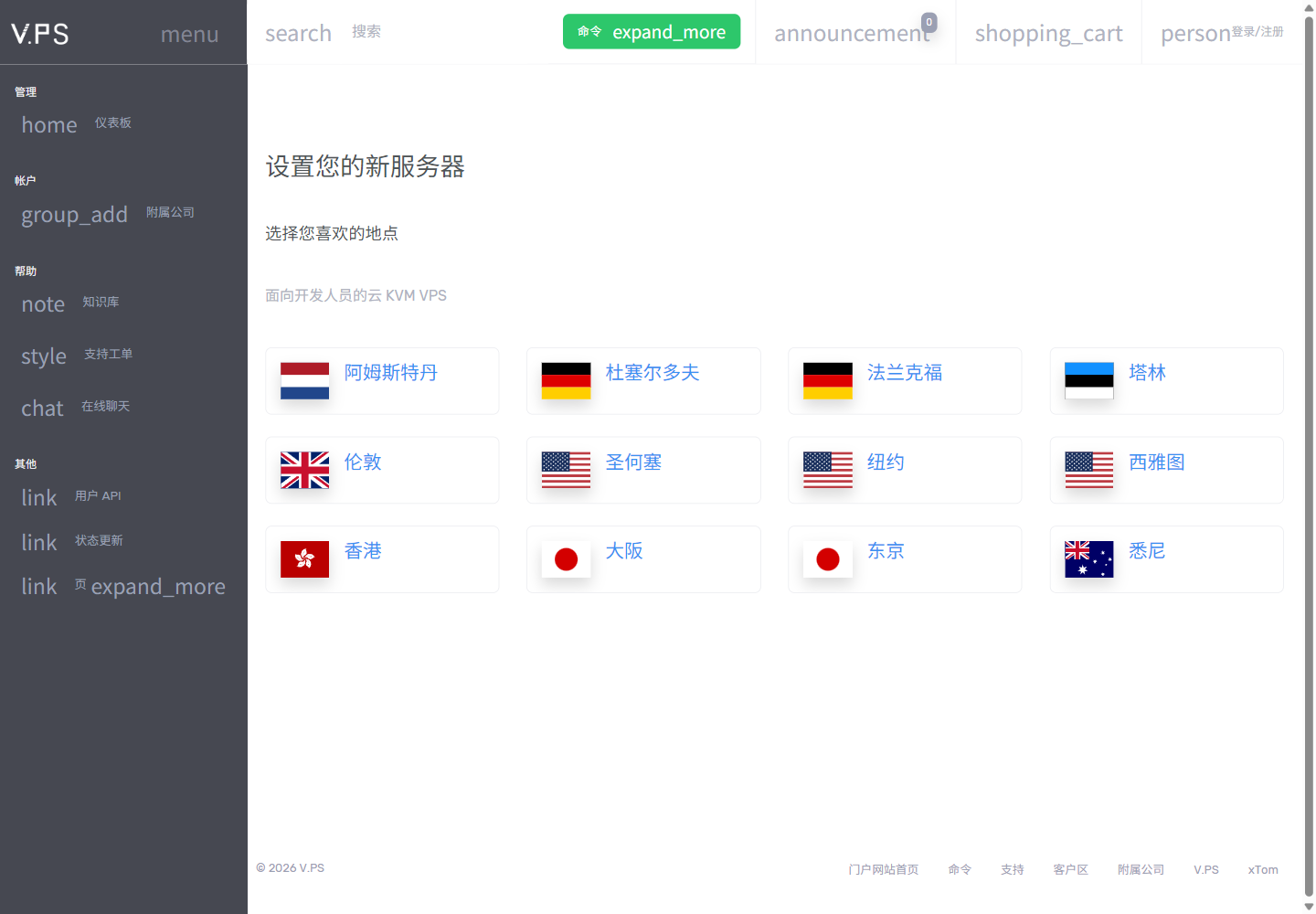The width and height of the screenshot is (1316, 914).
Task: Toggle the sidebar menu icon
Action: point(189,34)
